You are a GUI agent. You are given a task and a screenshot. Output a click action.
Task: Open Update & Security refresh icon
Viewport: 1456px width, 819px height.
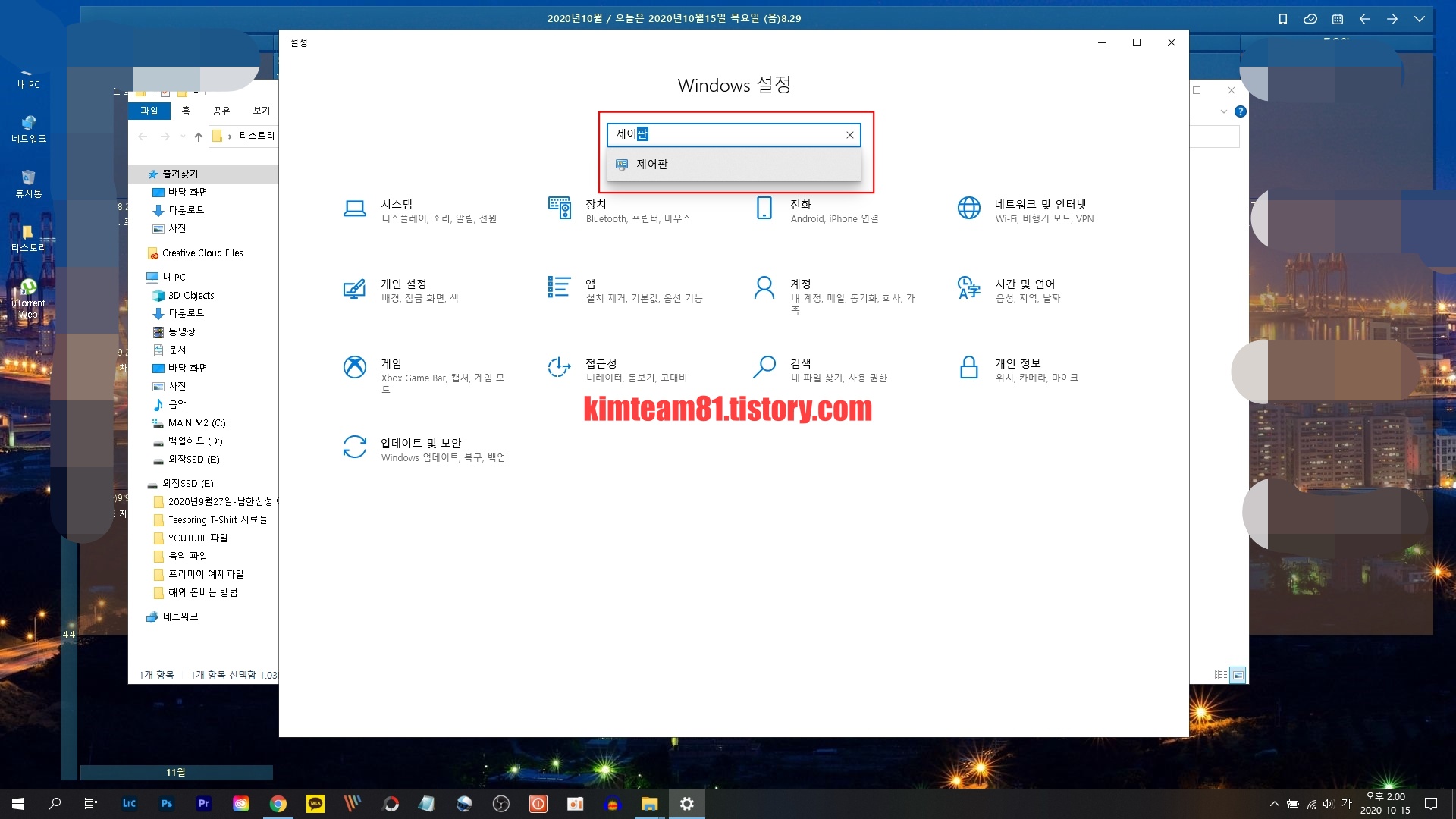tap(354, 447)
